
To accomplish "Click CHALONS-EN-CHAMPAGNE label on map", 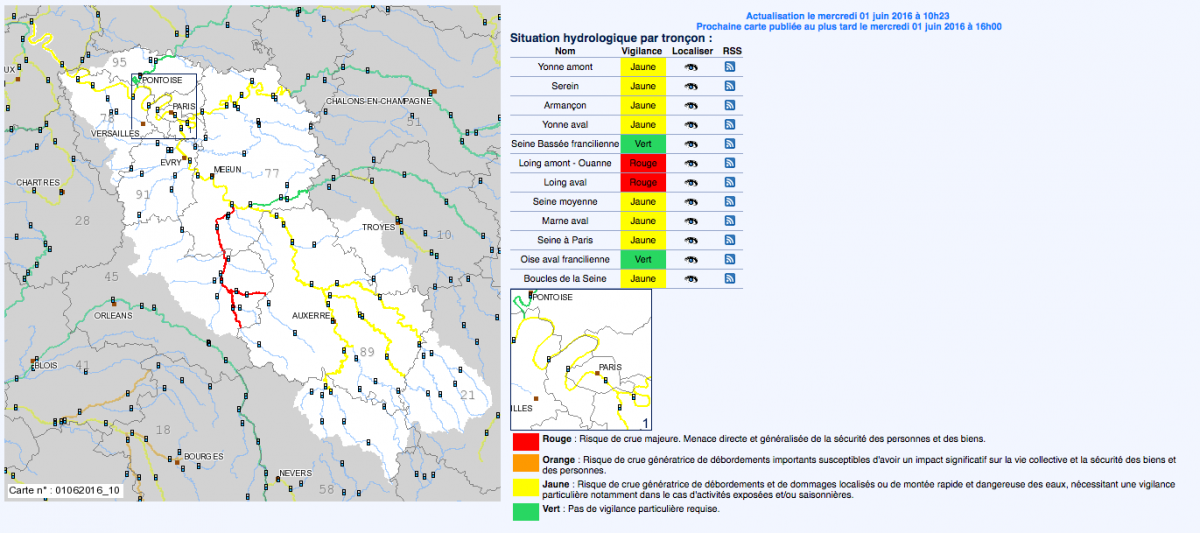I will point(379,101).
